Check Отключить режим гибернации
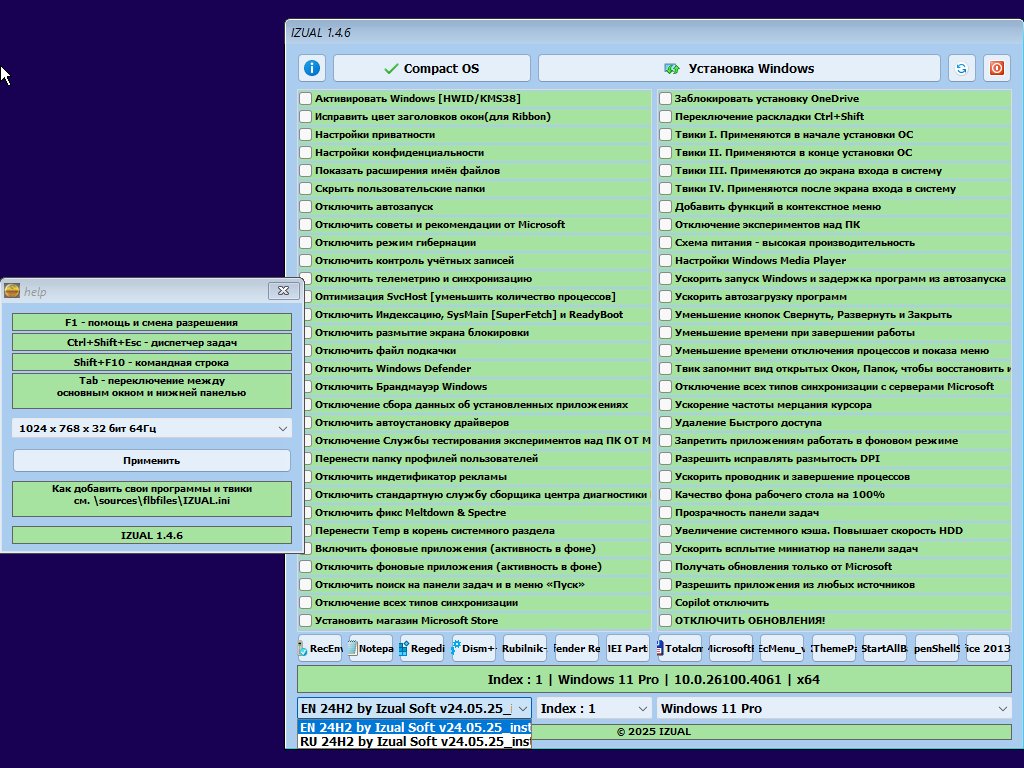Screen dimensions: 1024x768 coord(306,242)
